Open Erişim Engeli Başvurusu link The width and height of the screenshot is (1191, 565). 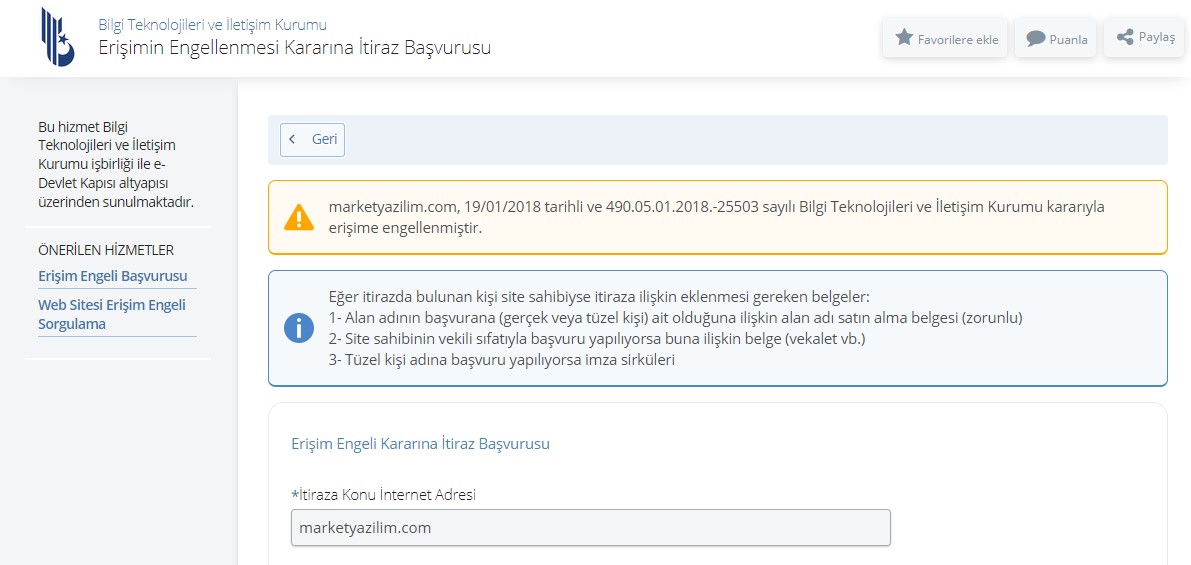click(112, 276)
